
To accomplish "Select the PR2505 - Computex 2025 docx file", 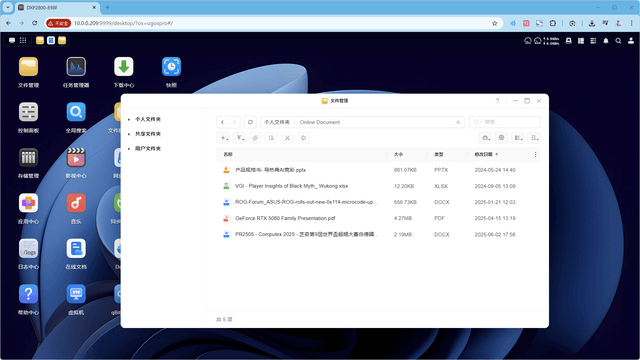I will tap(378, 235).
